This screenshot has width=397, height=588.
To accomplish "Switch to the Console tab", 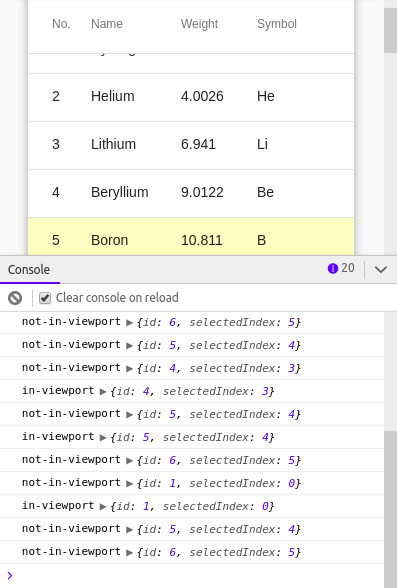I will 29,270.
